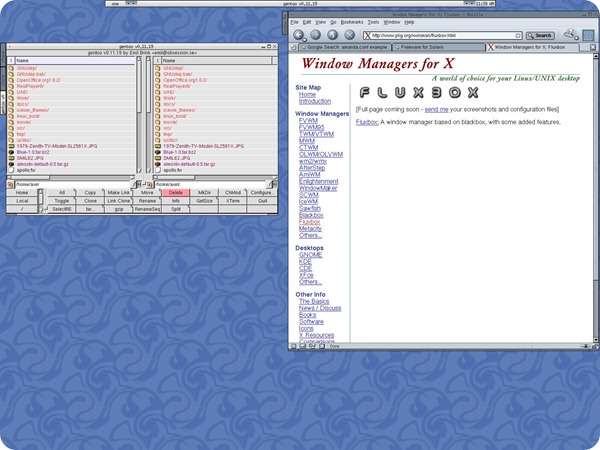
Task: Open Address Book icon in status bar
Action: click(x=322, y=346)
